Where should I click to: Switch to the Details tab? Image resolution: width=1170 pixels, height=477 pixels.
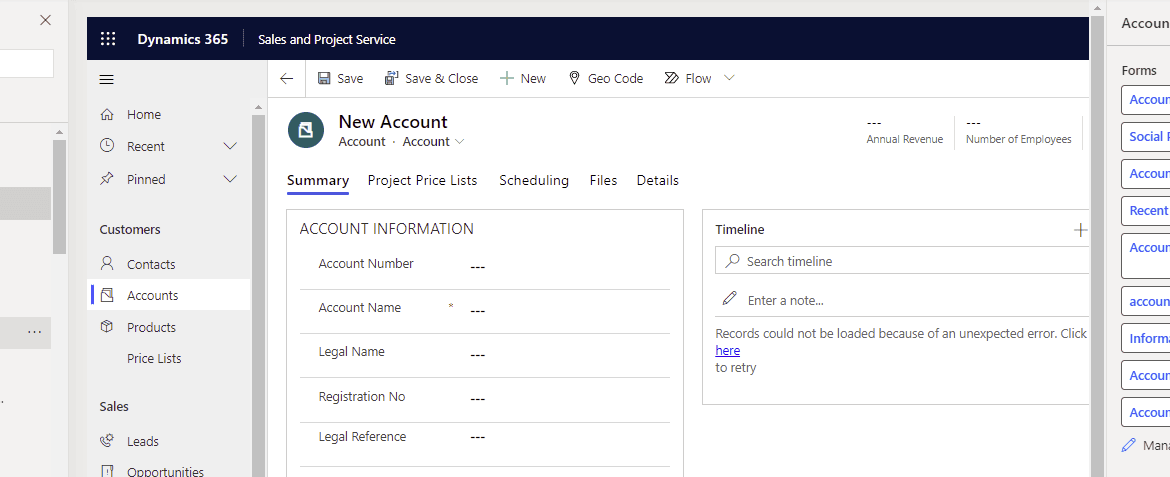(657, 181)
